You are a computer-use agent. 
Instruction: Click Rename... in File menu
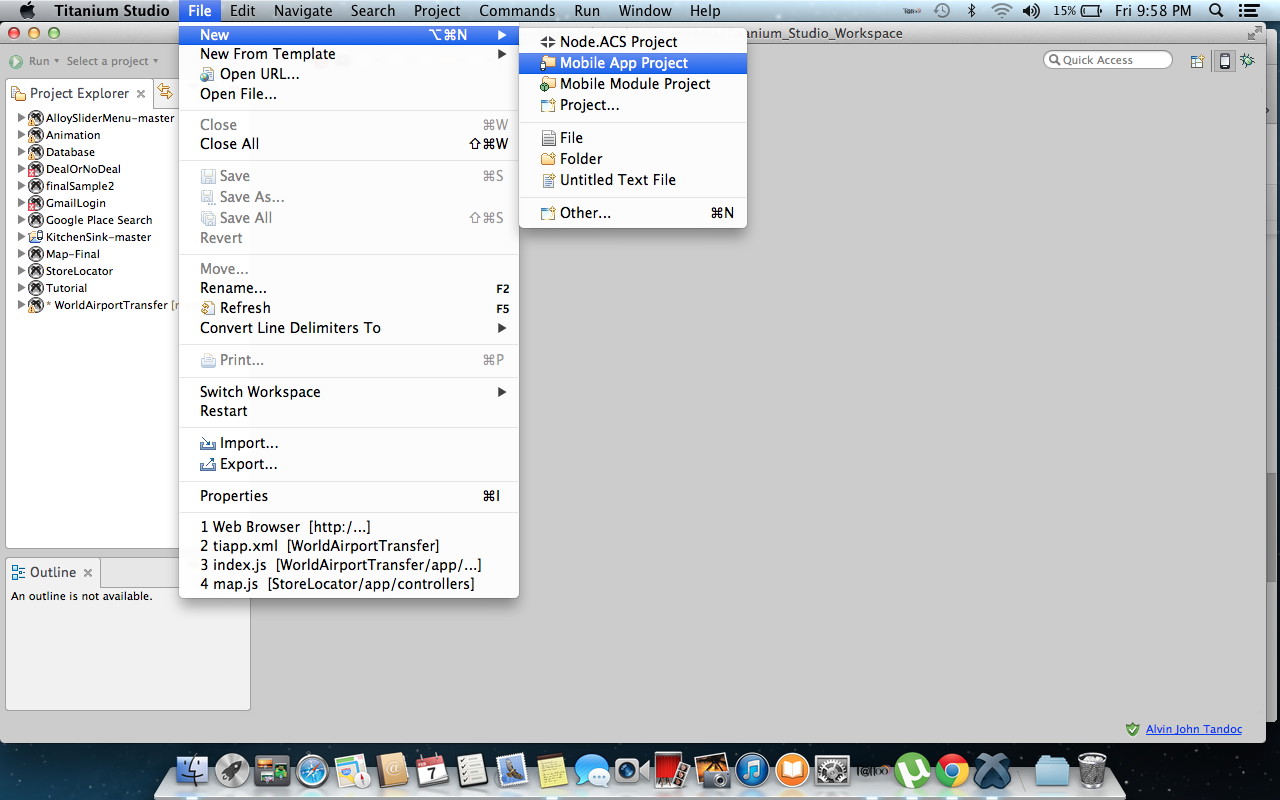tap(348, 288)
